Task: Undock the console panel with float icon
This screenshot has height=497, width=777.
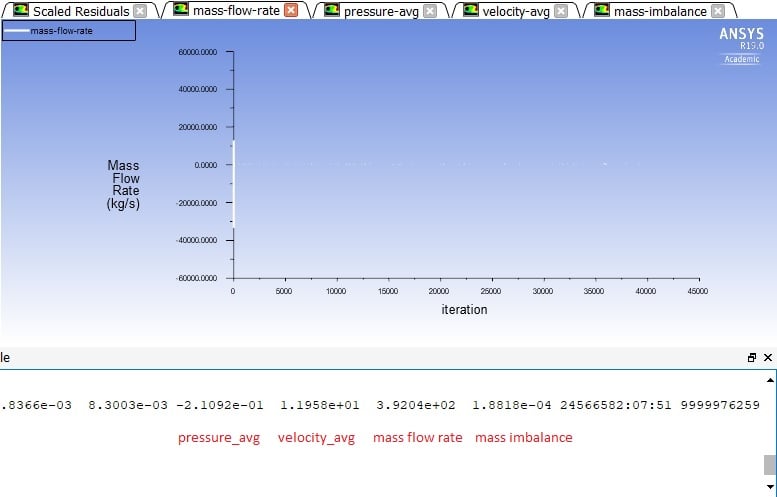Action: [x=752, y=357]
